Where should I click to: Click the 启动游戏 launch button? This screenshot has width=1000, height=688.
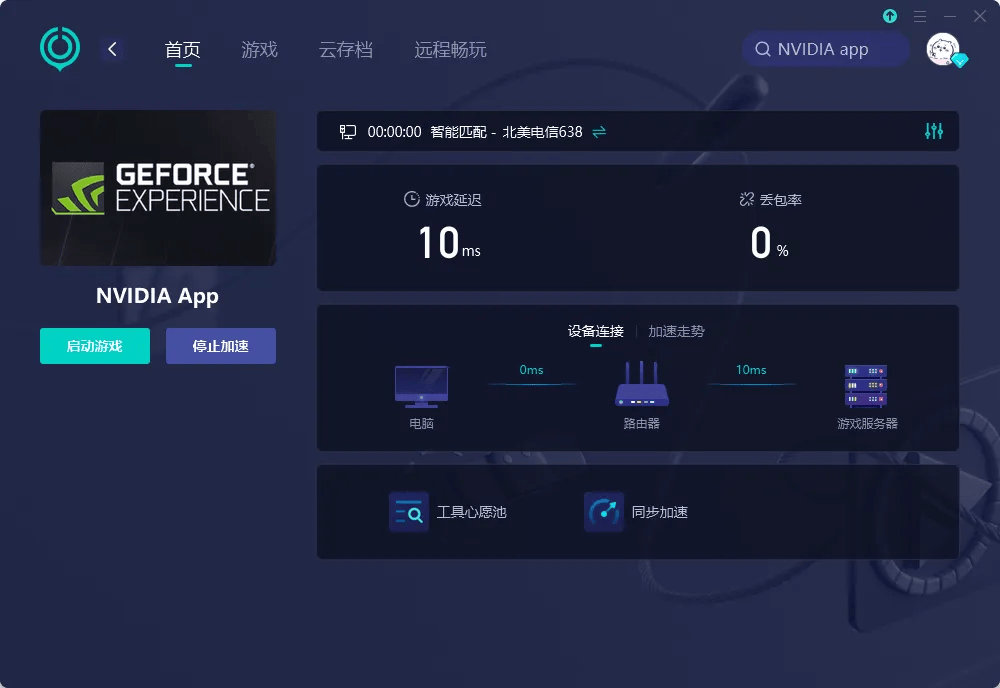coord(95,346)
